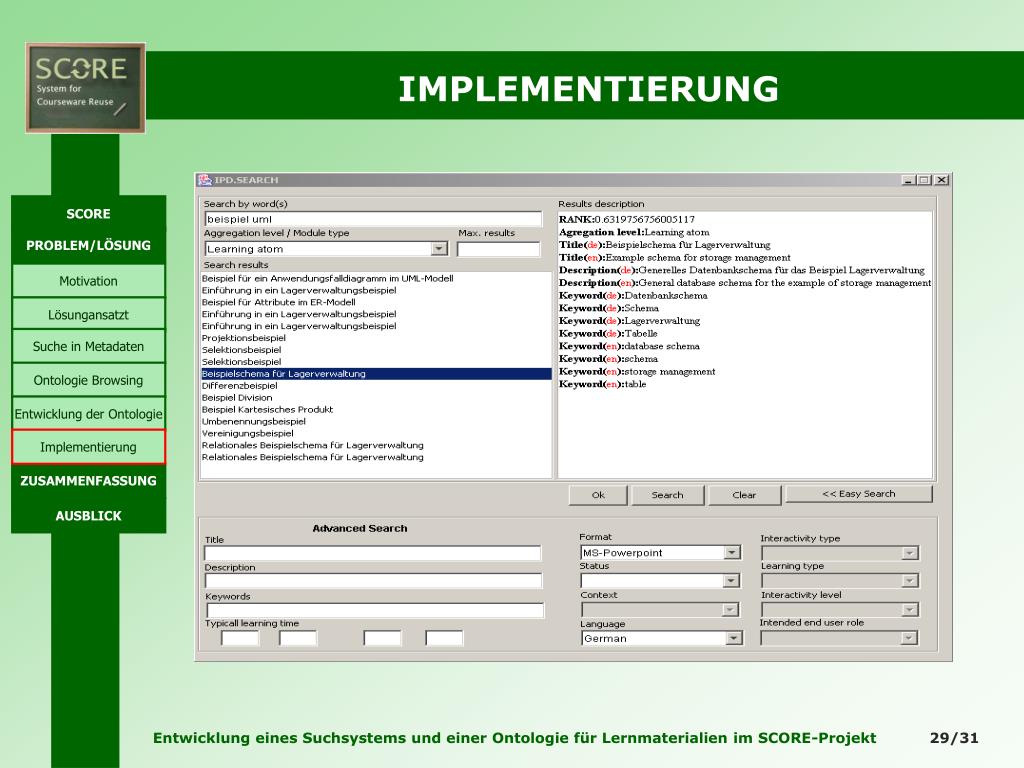Screen dimensions: 1024x768
Task: Open the Interactivity level dropdown
Action: (x=840, y=610)
